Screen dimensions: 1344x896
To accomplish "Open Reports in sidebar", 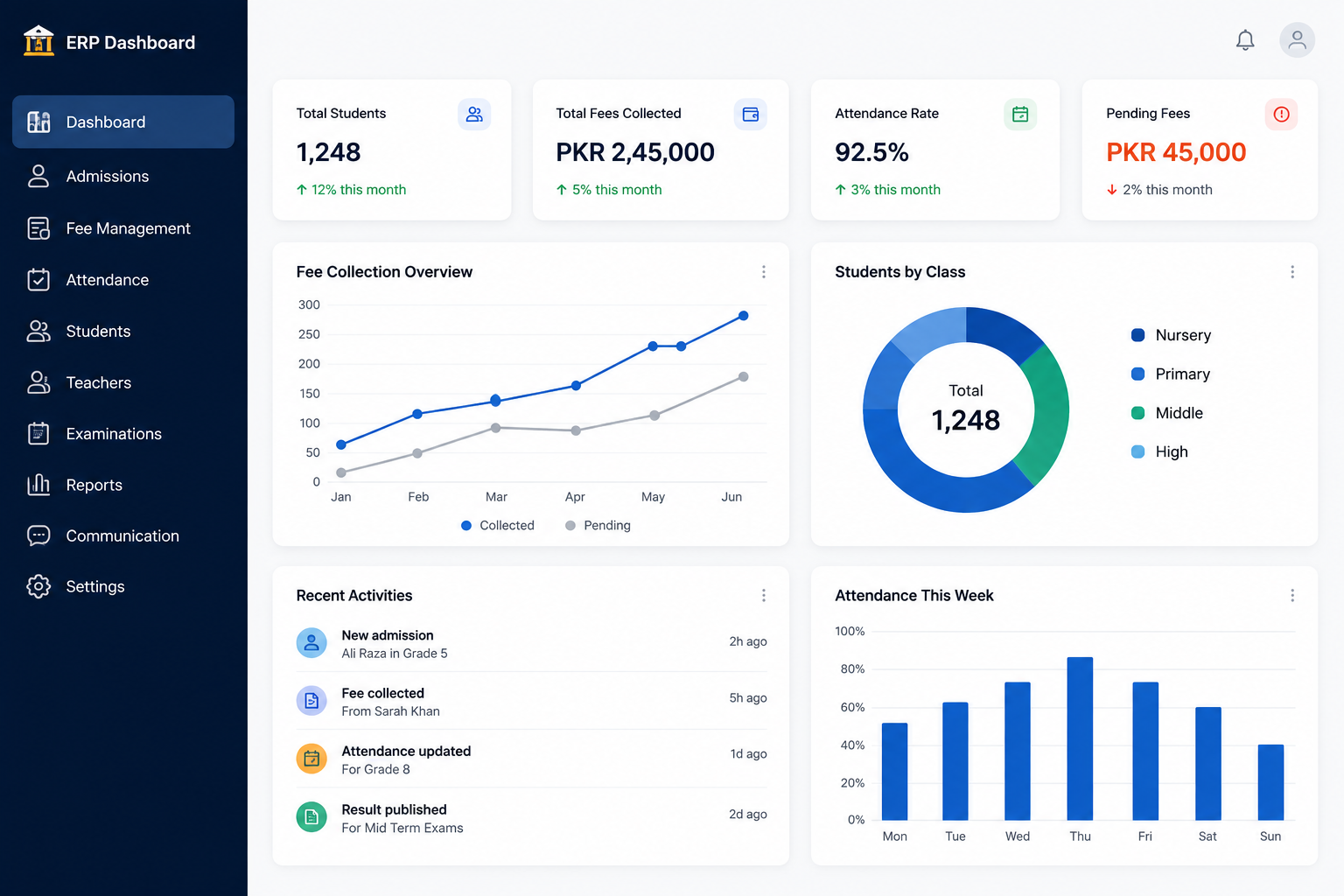I will [123, 485].
